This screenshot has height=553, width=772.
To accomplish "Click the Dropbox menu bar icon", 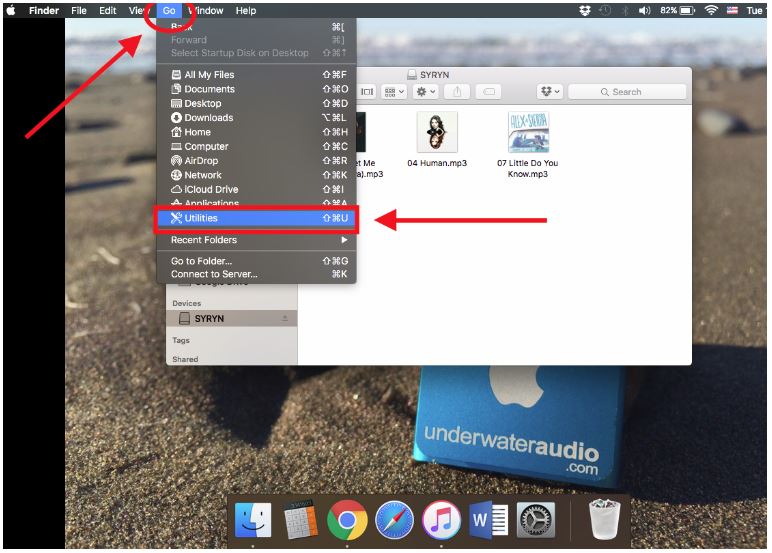I will click(584, 10).
